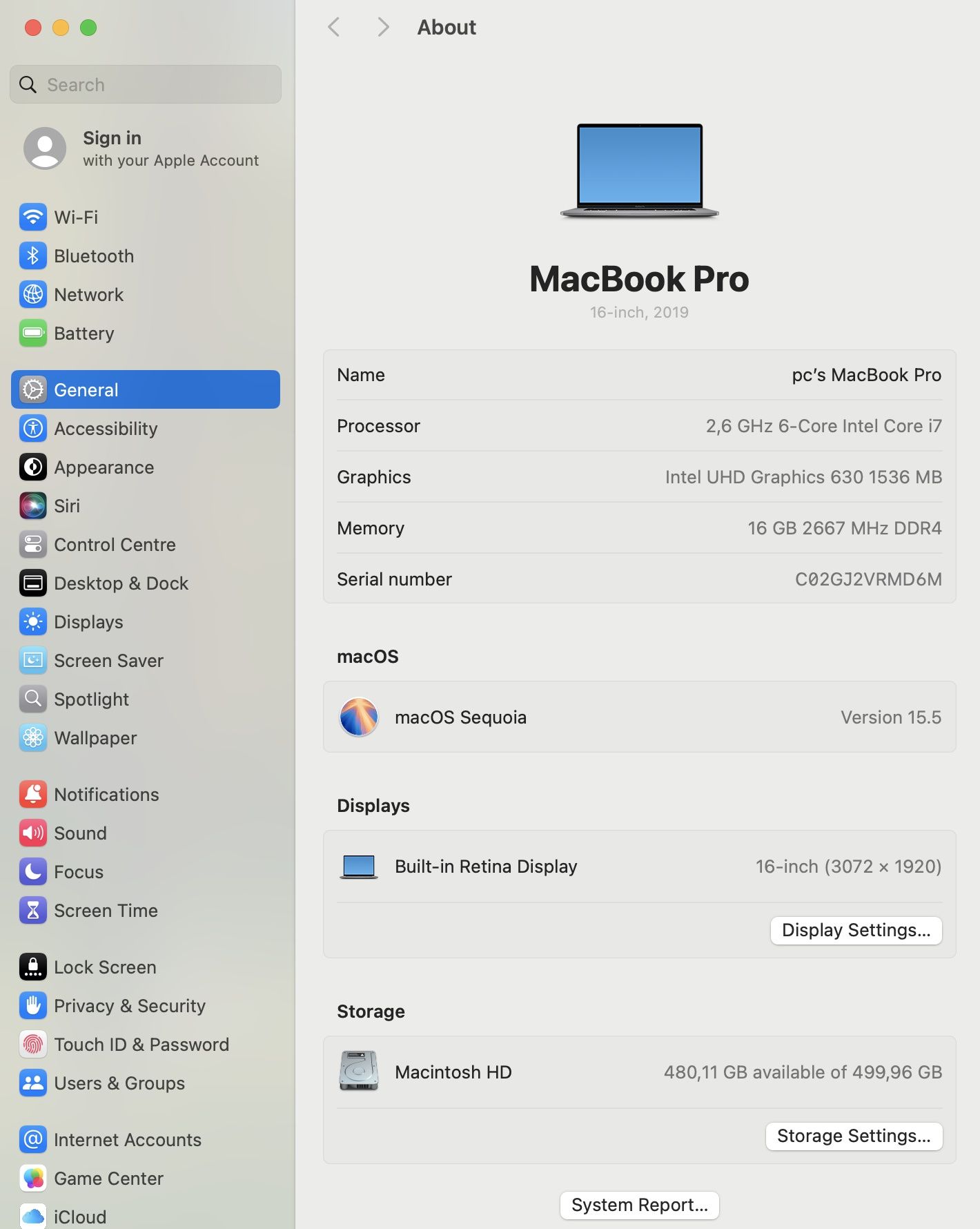Image resolution: width=980 pixels, height=1229 pixels.
Task: Click Version 15.5 text
Action: pos(891,717)
